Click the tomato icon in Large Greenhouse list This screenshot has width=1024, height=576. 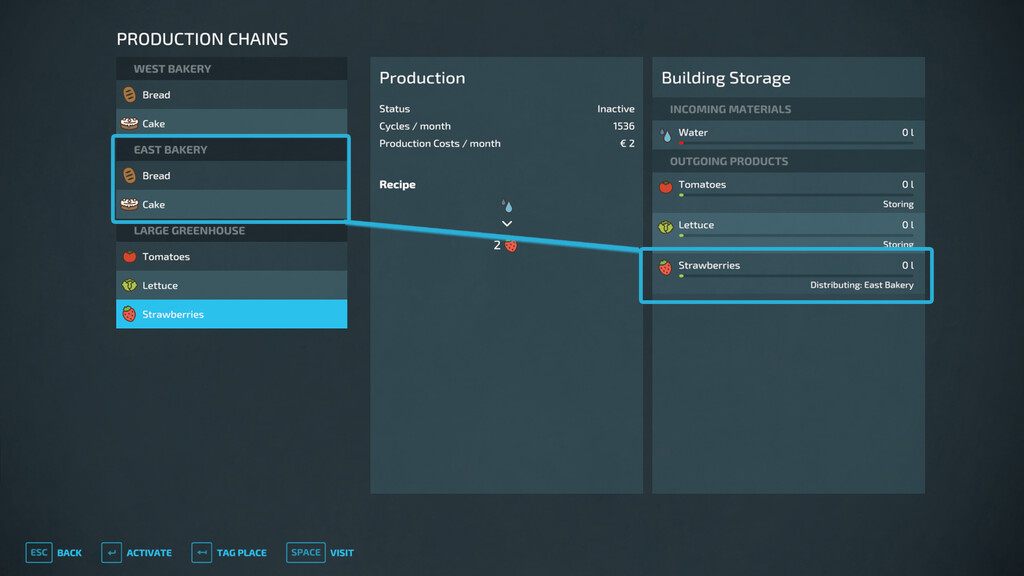(129, 257)
